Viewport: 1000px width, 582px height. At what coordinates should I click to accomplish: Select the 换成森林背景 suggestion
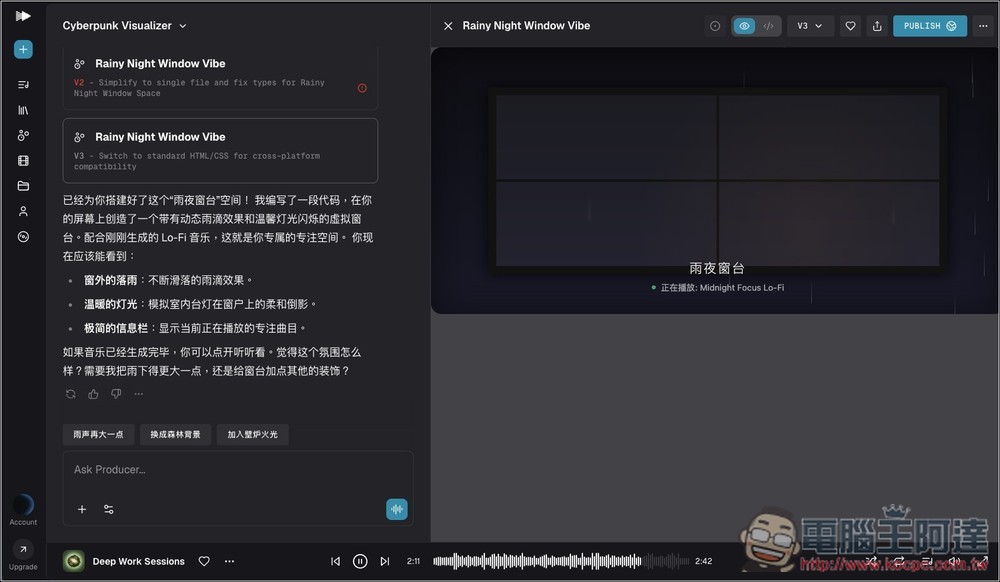(x=175, y=434)
